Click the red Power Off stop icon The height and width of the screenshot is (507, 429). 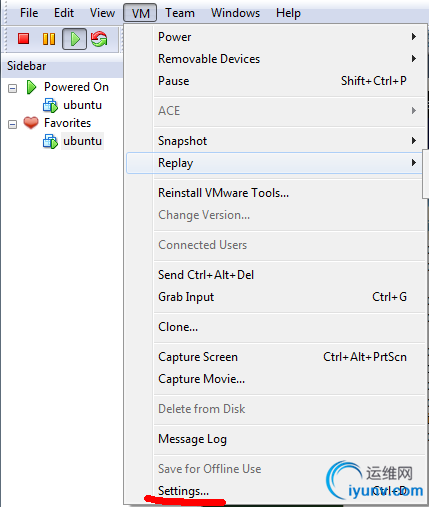coord(23,39)
